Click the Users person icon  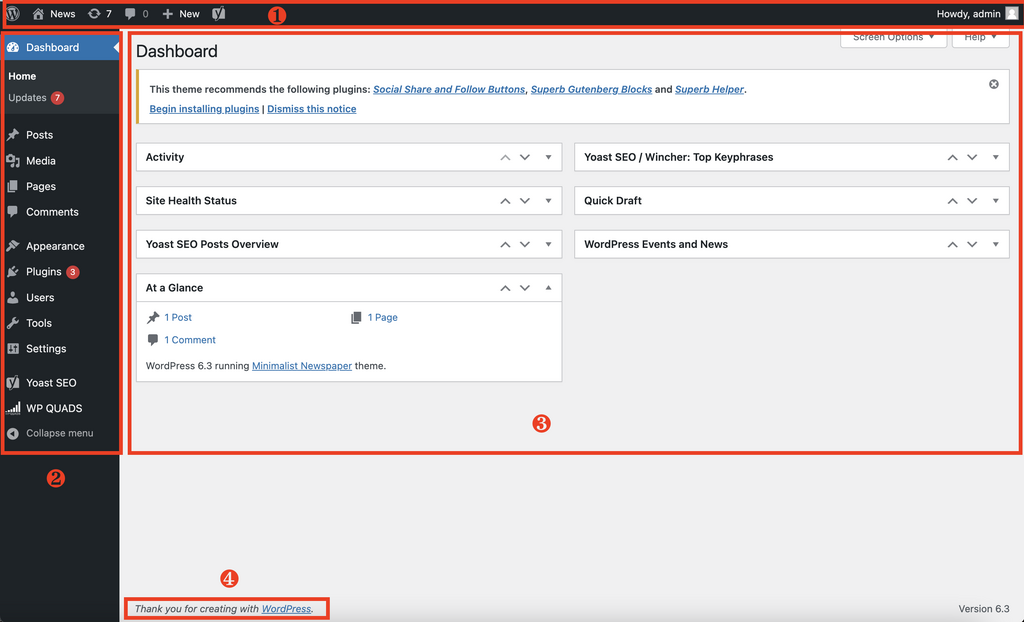tap(12, 297)
